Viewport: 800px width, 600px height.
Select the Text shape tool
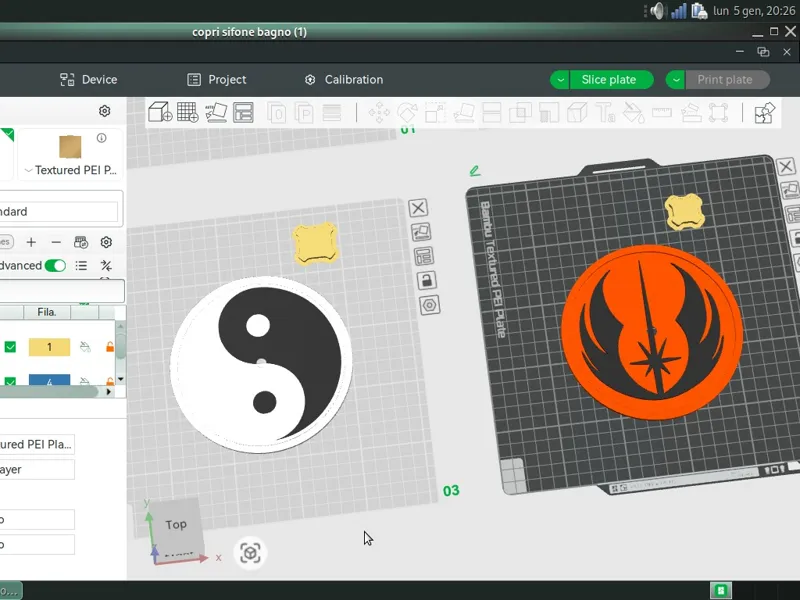click(x=605, y=113)
